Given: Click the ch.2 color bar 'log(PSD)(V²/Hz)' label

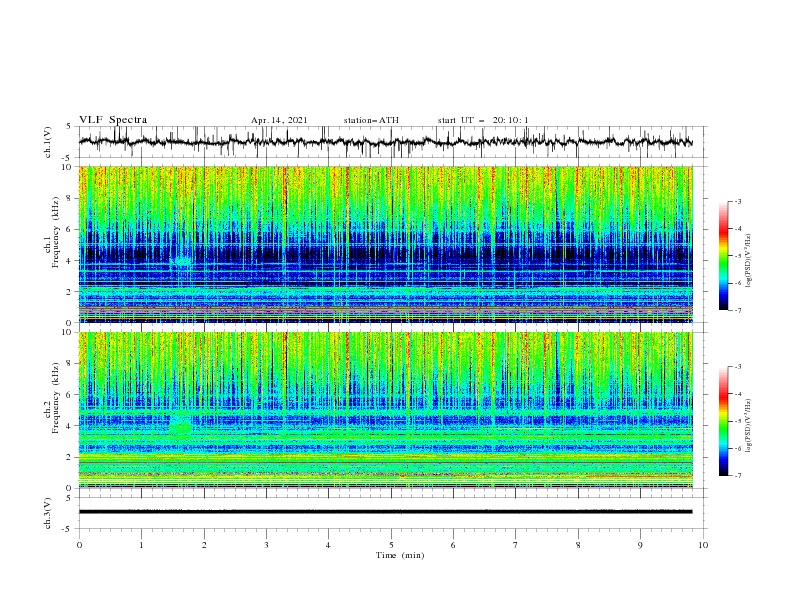Looking at the screenshot, I should tap(748, 426).
